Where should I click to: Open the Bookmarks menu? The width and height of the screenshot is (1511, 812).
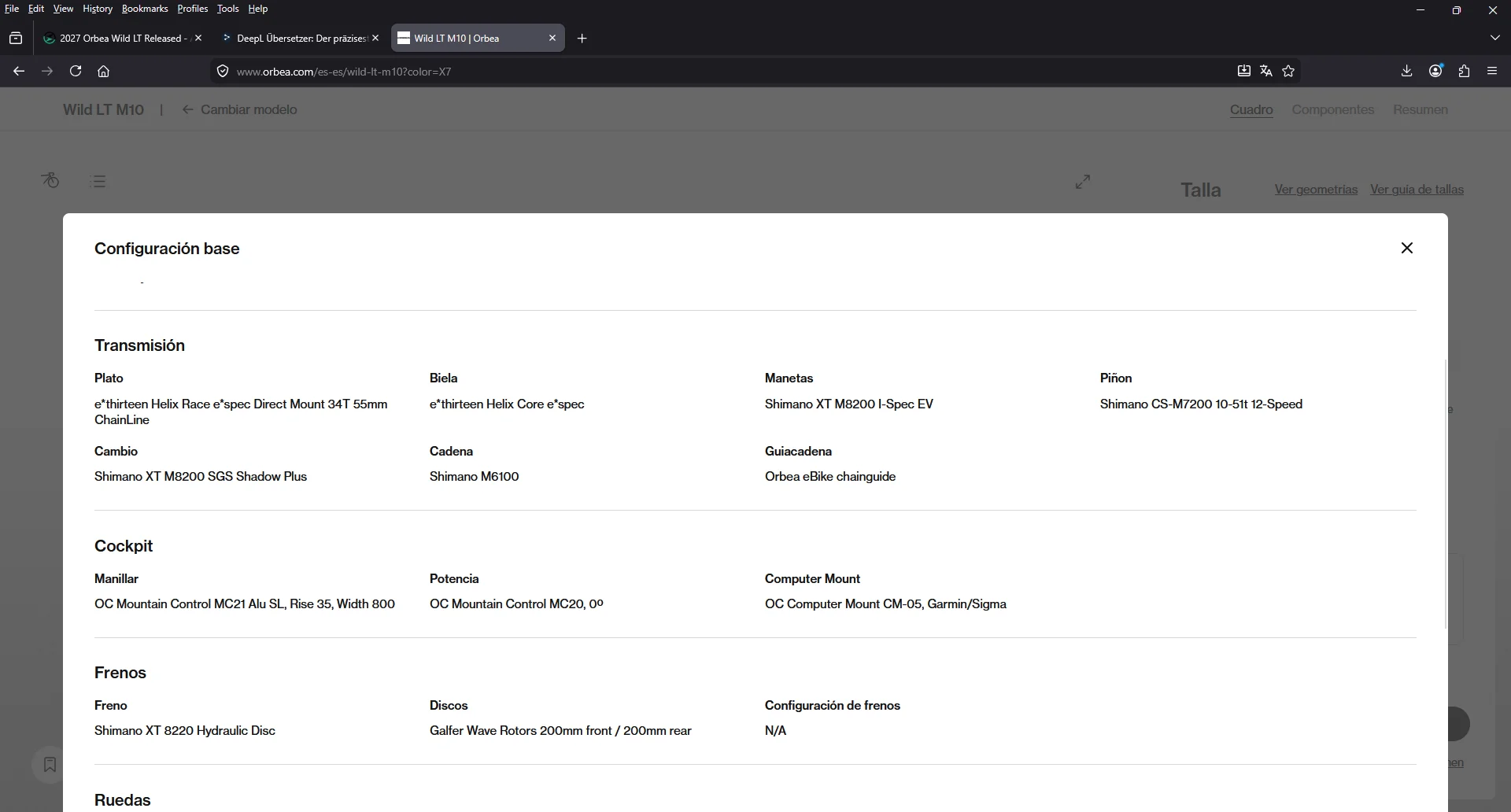[145, 9]
